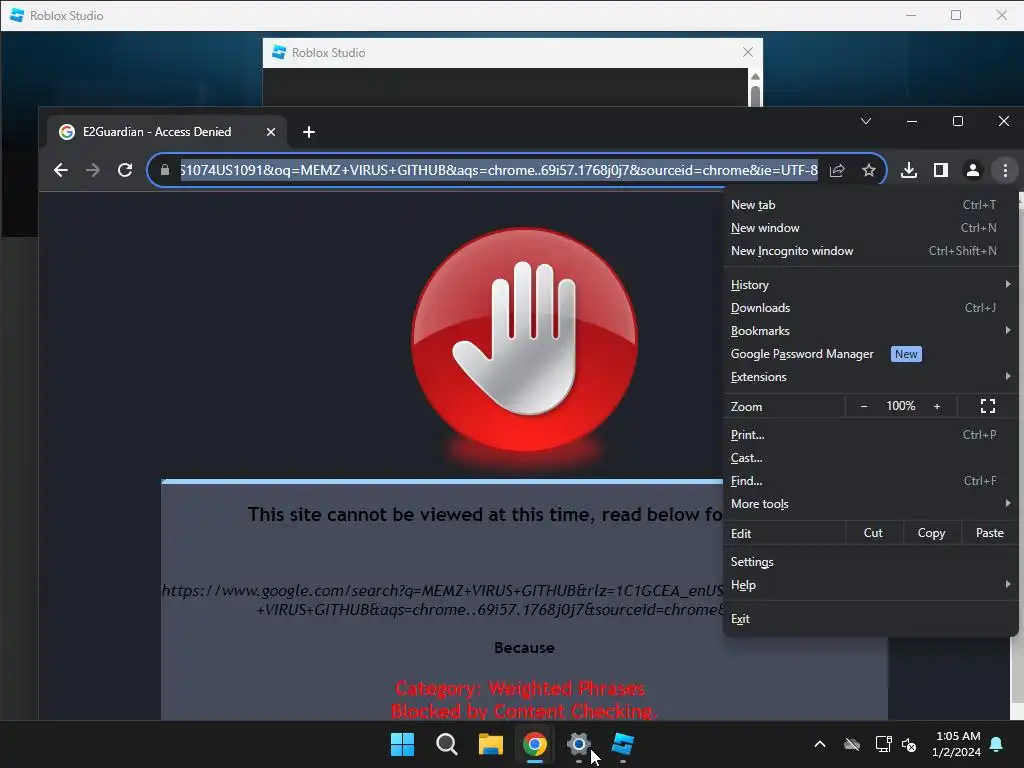Increase page zoom with the plus button
Image resolution: width=1024 pixels, height=768 pixels.
[936, 406]
